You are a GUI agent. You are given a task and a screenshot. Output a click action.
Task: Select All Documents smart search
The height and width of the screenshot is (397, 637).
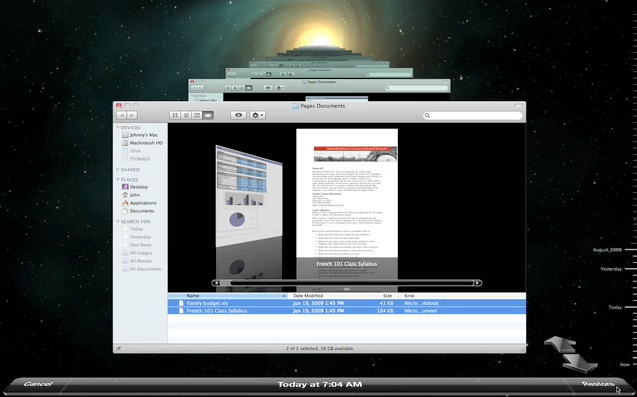tap(141, 269)
